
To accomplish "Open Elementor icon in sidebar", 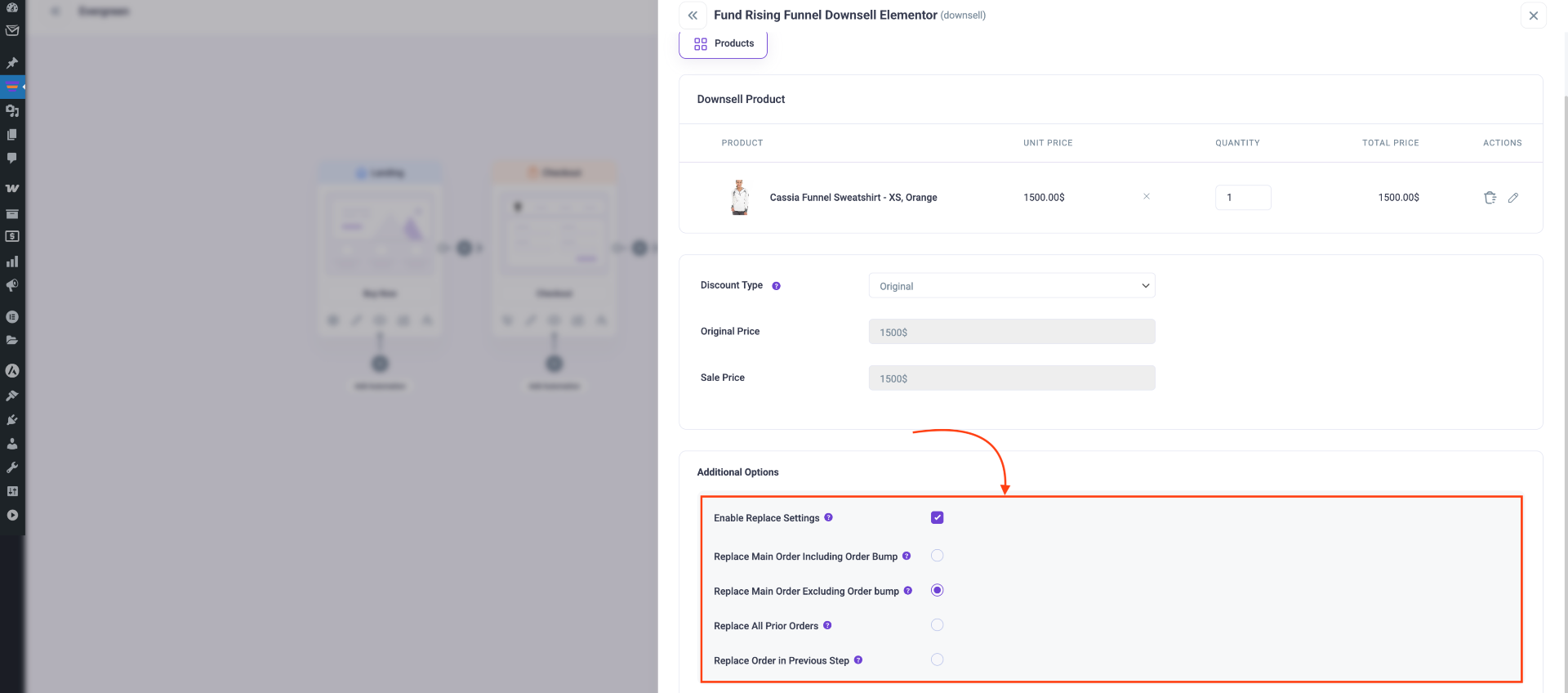I will (x=12, y=317).
